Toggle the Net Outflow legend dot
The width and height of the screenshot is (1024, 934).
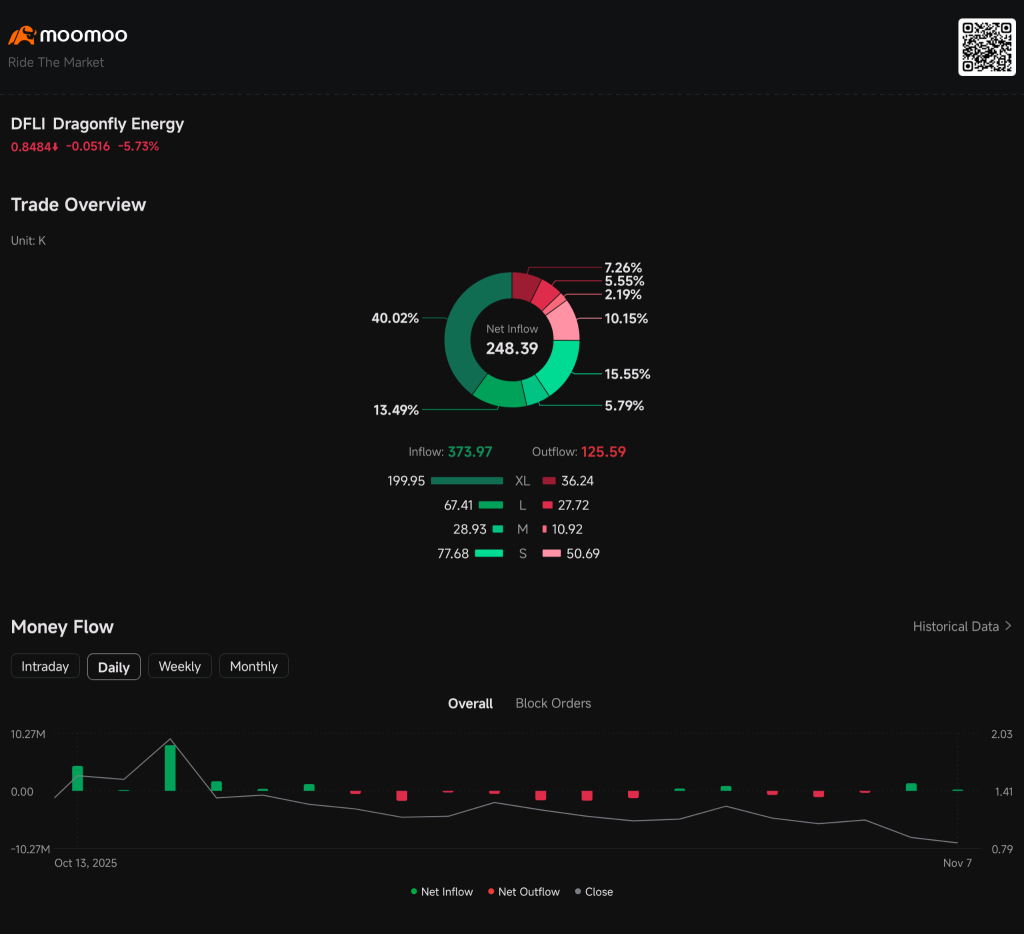491,892
